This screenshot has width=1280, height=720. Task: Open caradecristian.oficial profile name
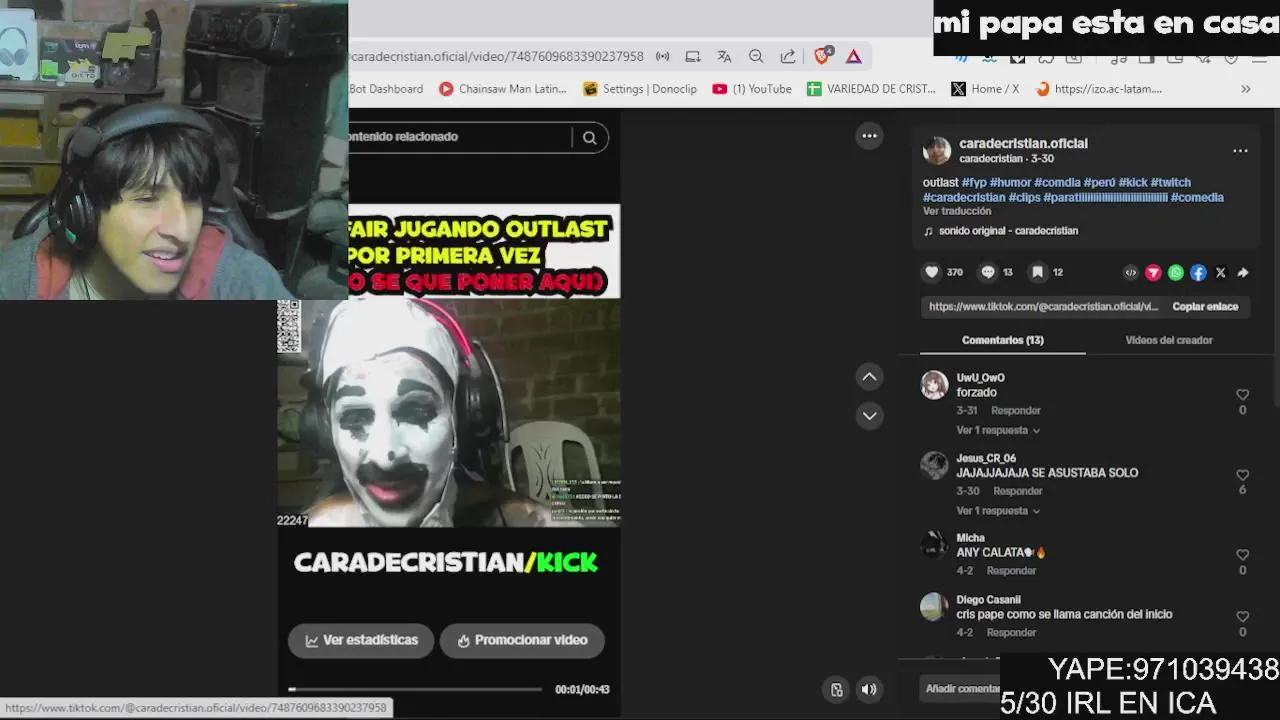[x=1023, y=144]
